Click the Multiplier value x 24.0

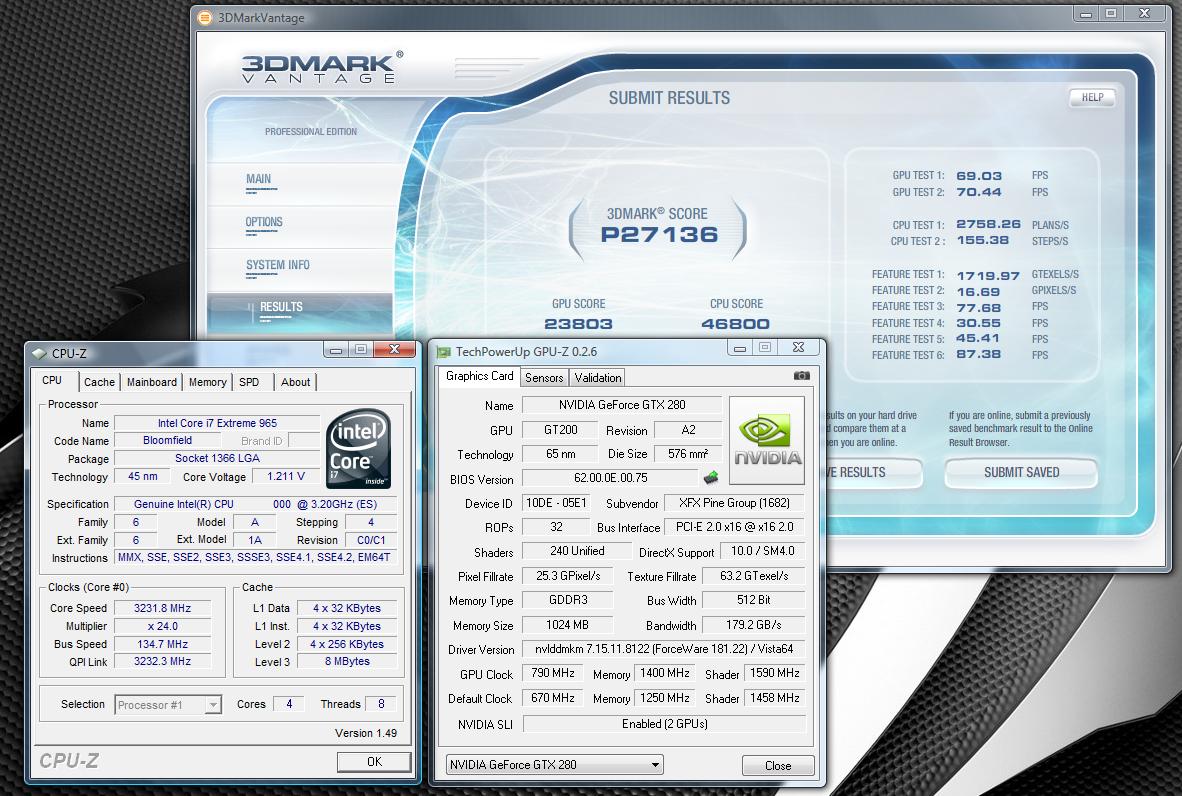coord(162,626)
